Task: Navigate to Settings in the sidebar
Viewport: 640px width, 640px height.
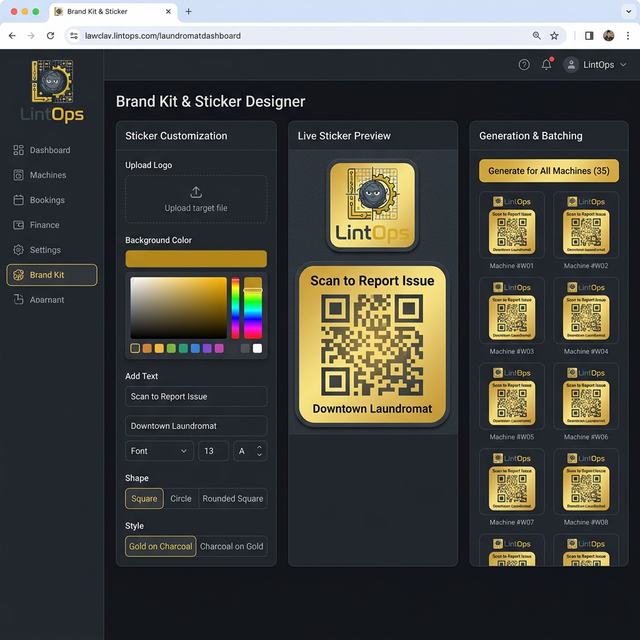Action: pyautogui.click(x=45, y=250)
